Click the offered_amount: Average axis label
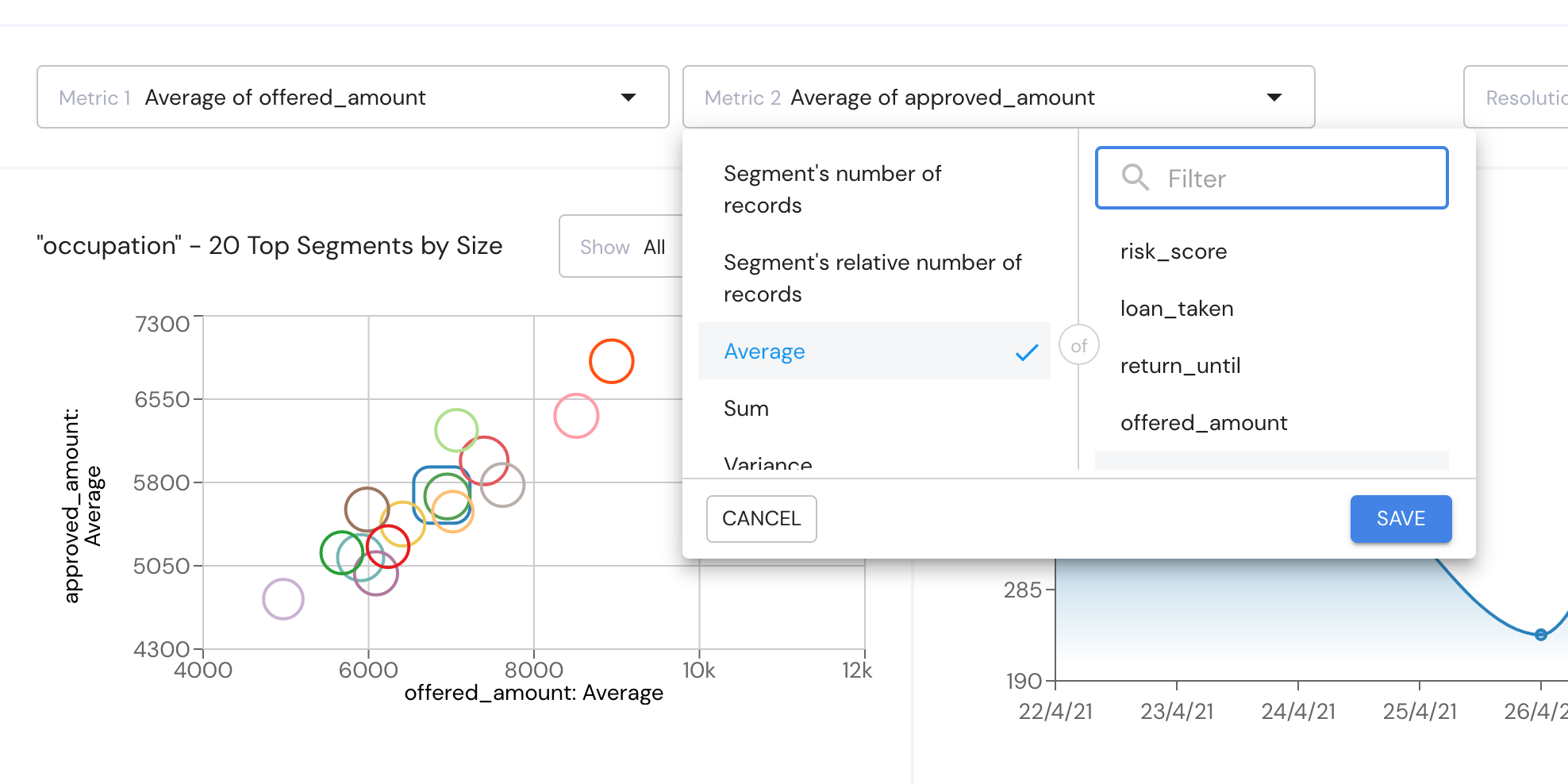This screenshot has width=1568, height=784. [534, 693]
